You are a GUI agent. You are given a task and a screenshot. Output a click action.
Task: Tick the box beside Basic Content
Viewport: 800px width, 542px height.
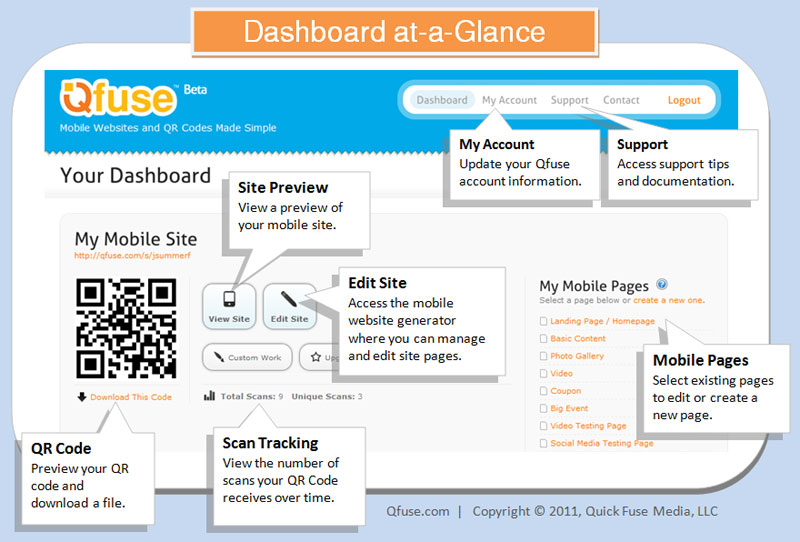pyautogui.click(x=543, y=339)
